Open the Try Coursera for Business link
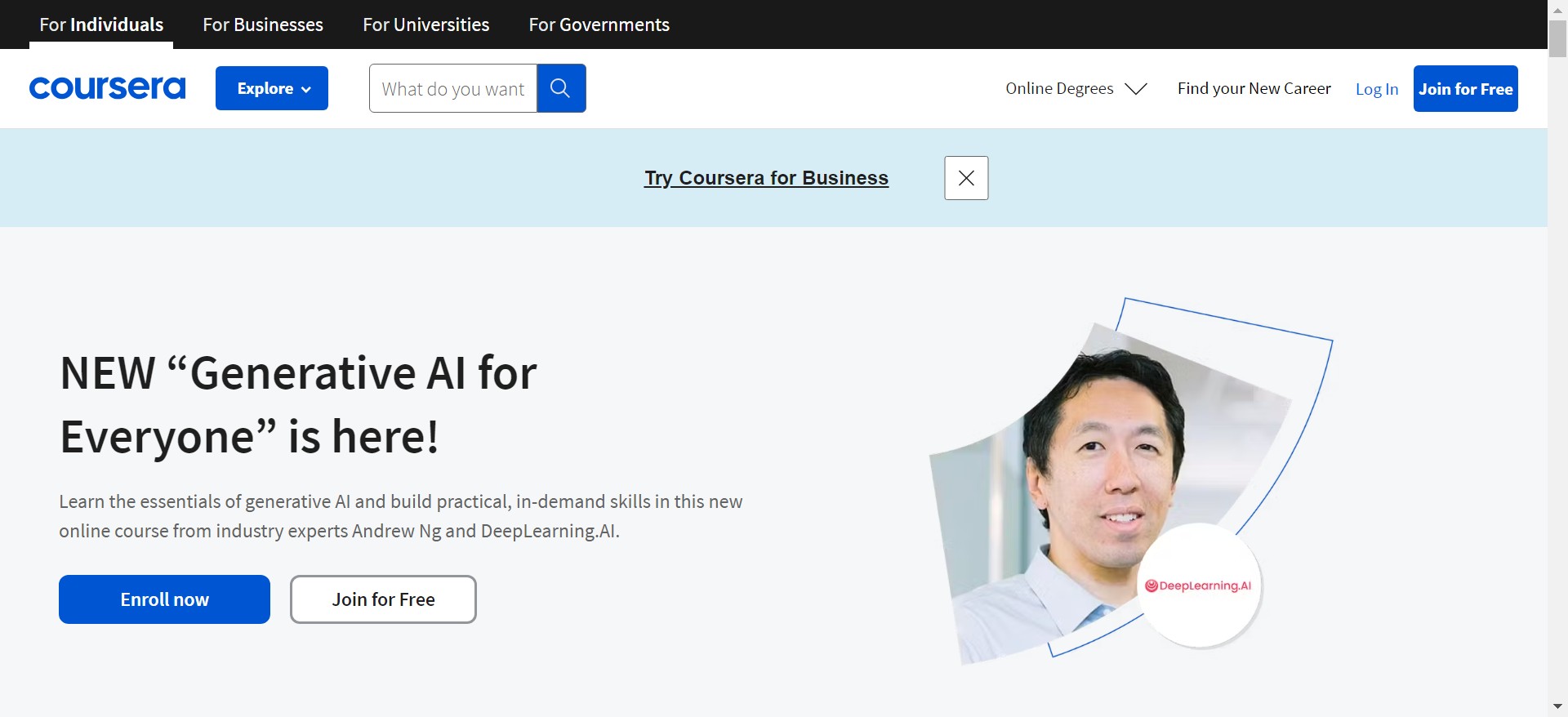The image size is (1568, 717). (x=766, y=178)
